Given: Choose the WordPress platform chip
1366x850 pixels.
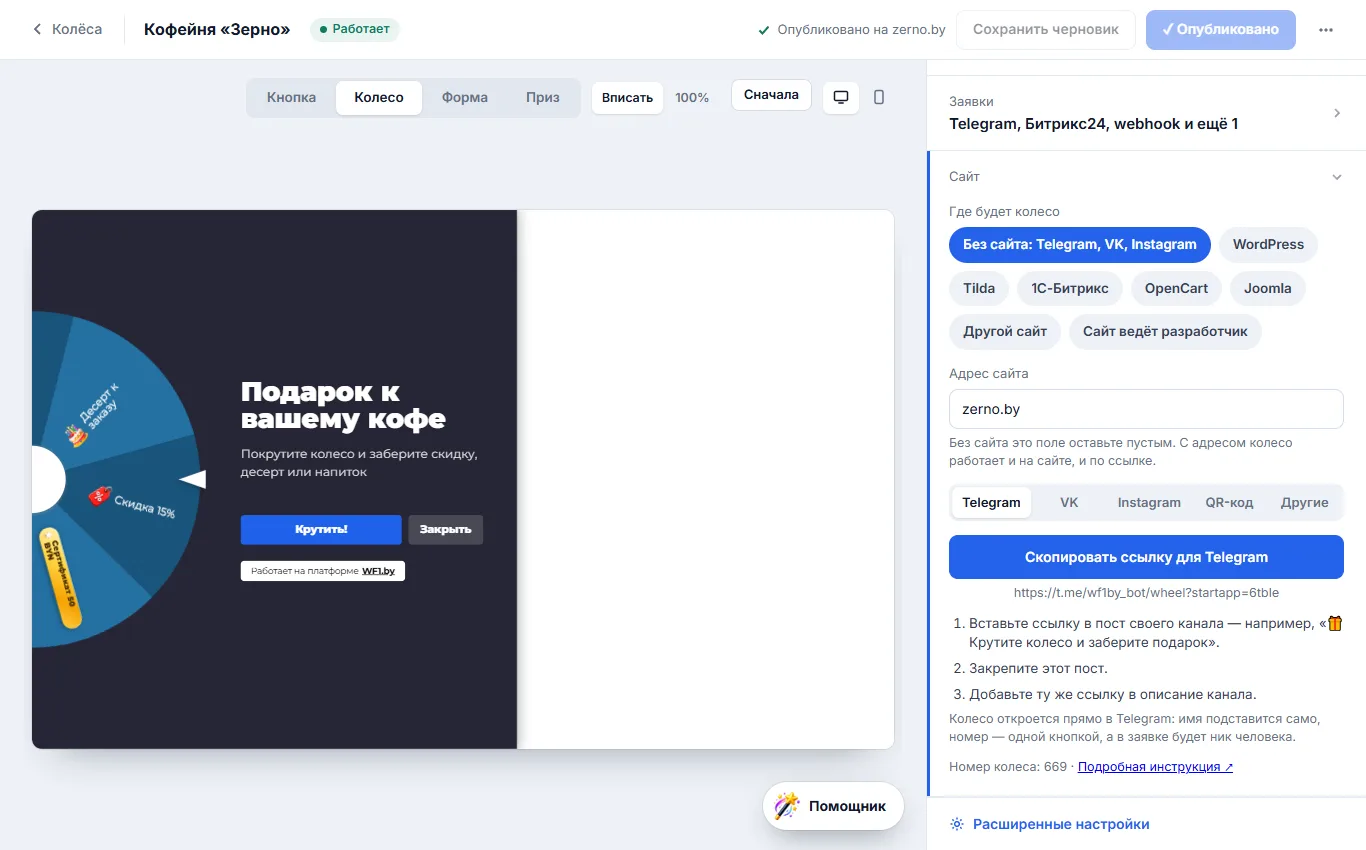Looking at the screenshot, I should click(x=1268, y=245).
